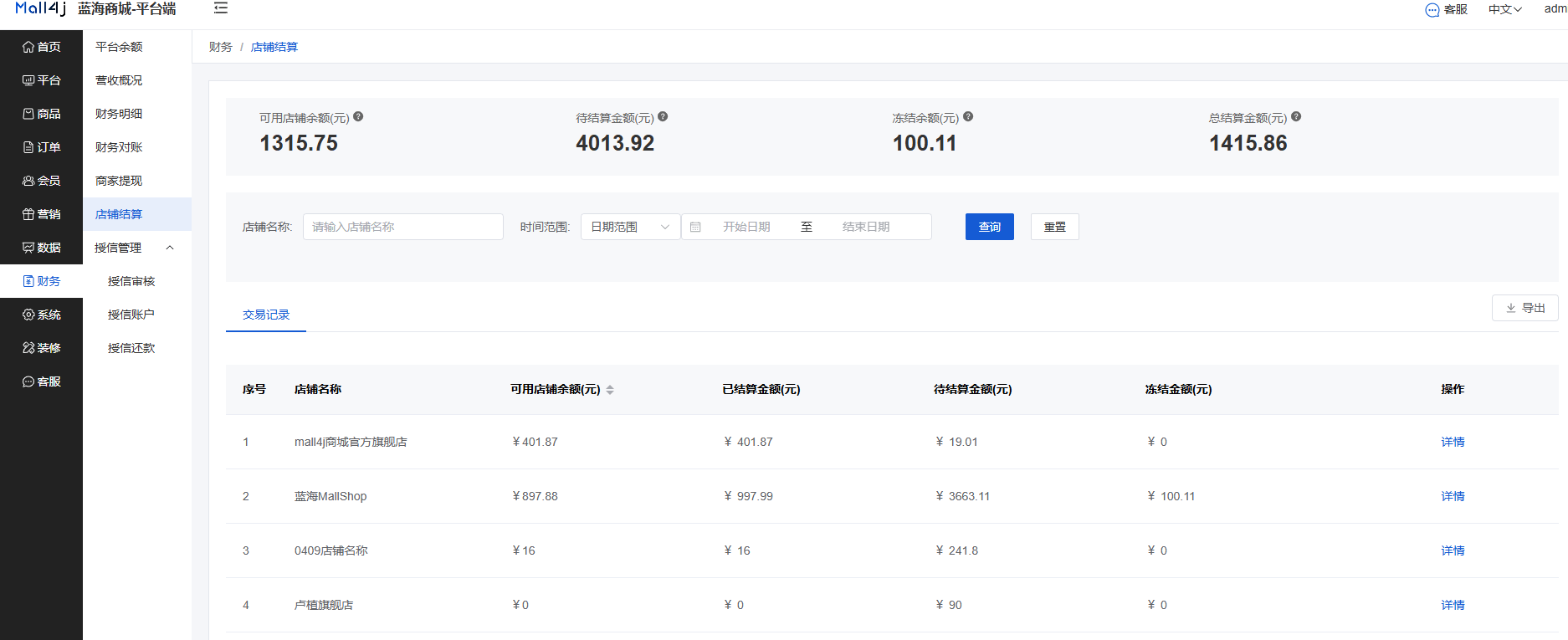Viewport: 1568px width, 640px height.
Task: Open customer service chat icon in header
Action: pos(1432,10)
